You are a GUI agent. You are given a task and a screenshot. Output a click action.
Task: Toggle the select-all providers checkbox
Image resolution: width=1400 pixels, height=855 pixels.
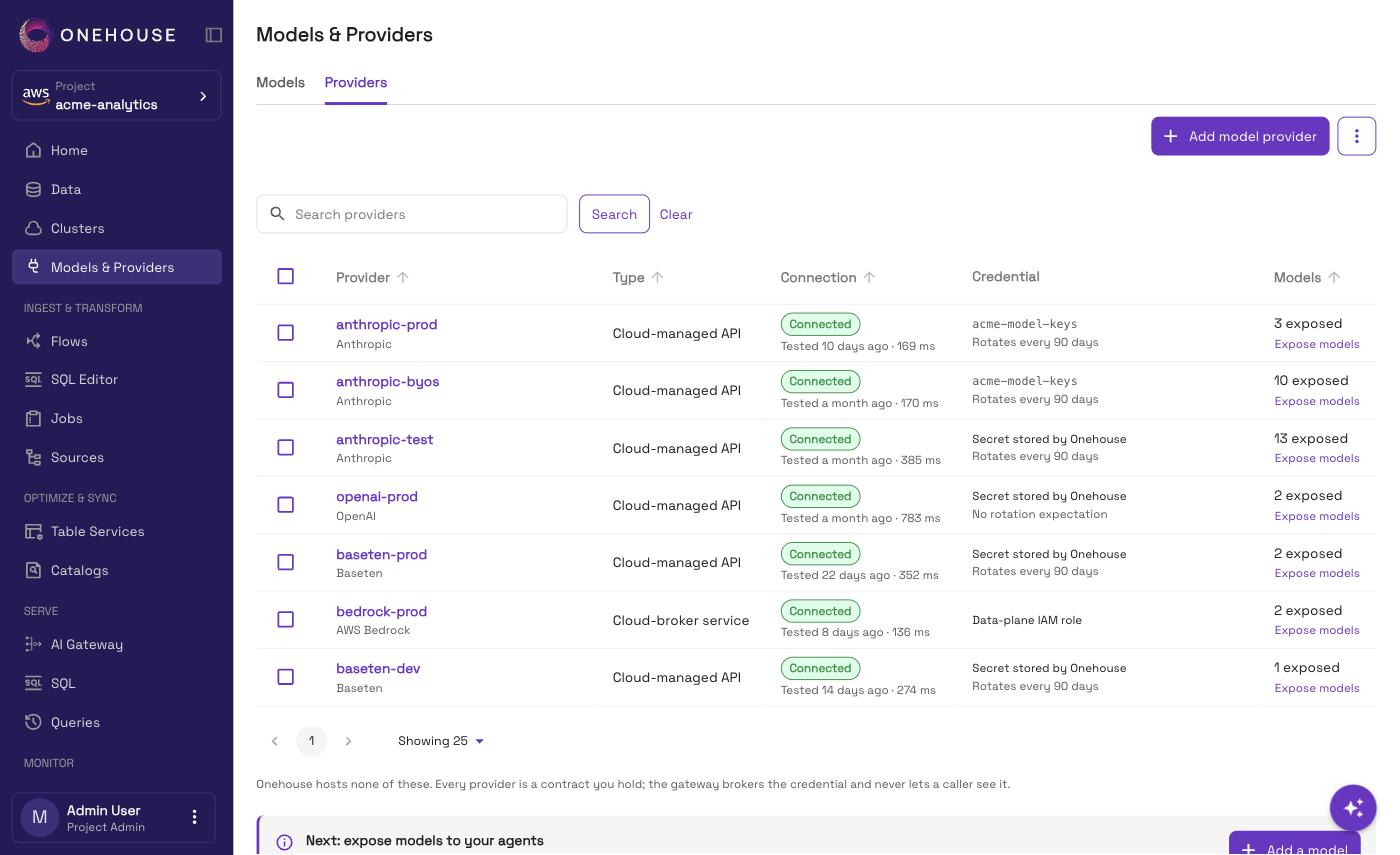pyautogui.click(x=285, y=276)
